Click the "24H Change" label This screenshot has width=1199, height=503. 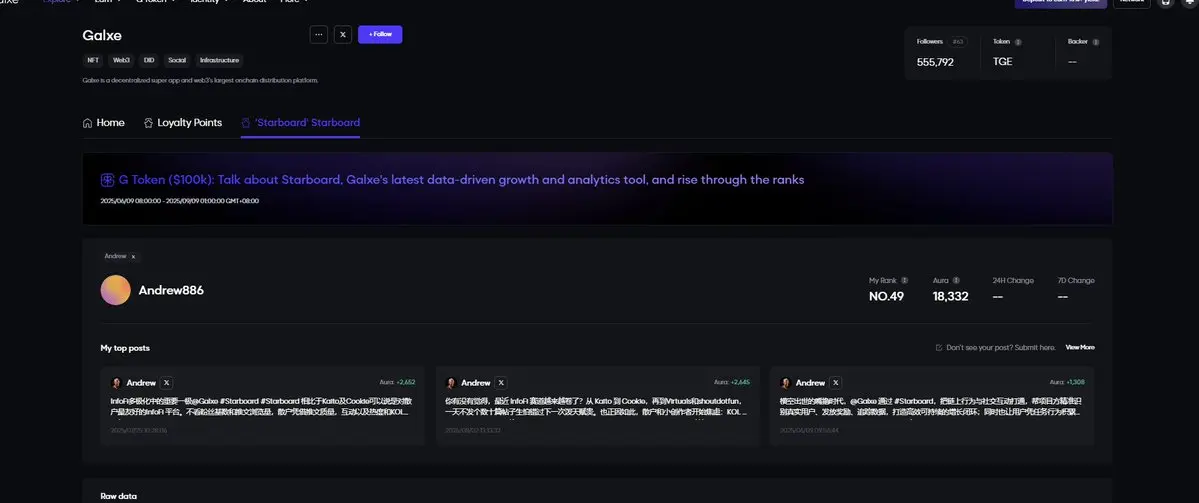click(1013, 281)
